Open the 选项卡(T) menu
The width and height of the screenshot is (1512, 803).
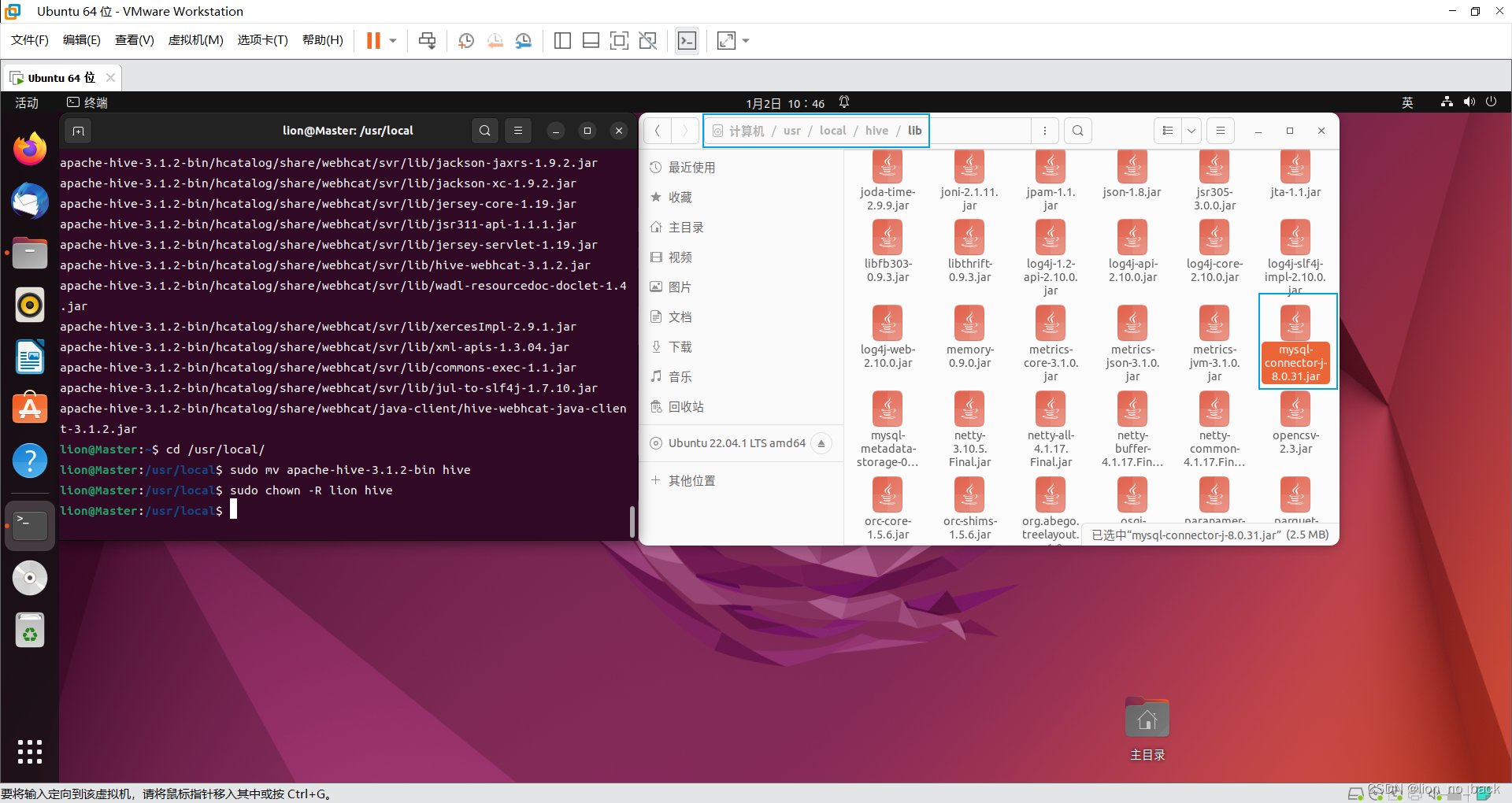[x=263, y=40]
